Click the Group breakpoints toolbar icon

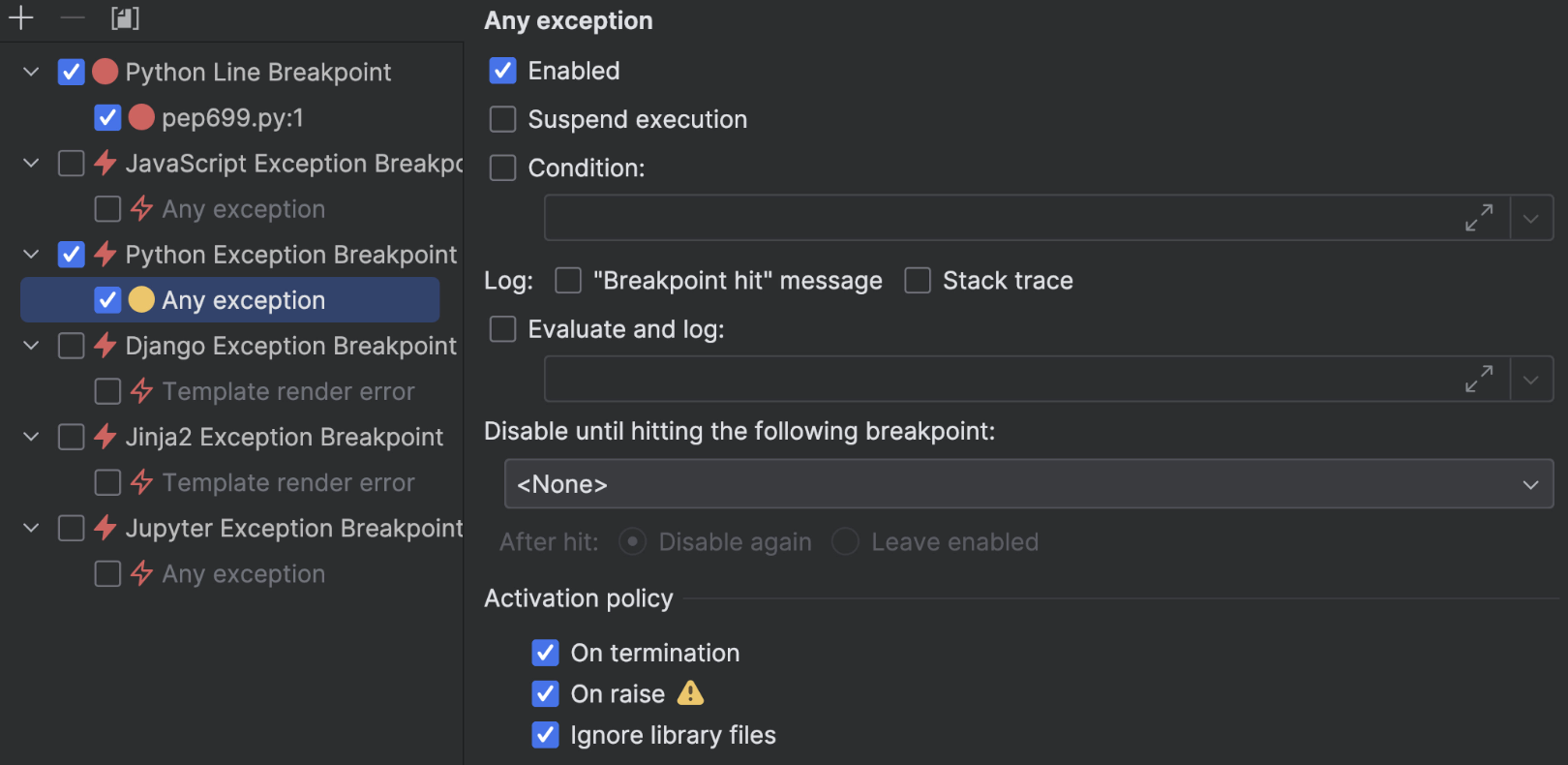tap(125, 17)
